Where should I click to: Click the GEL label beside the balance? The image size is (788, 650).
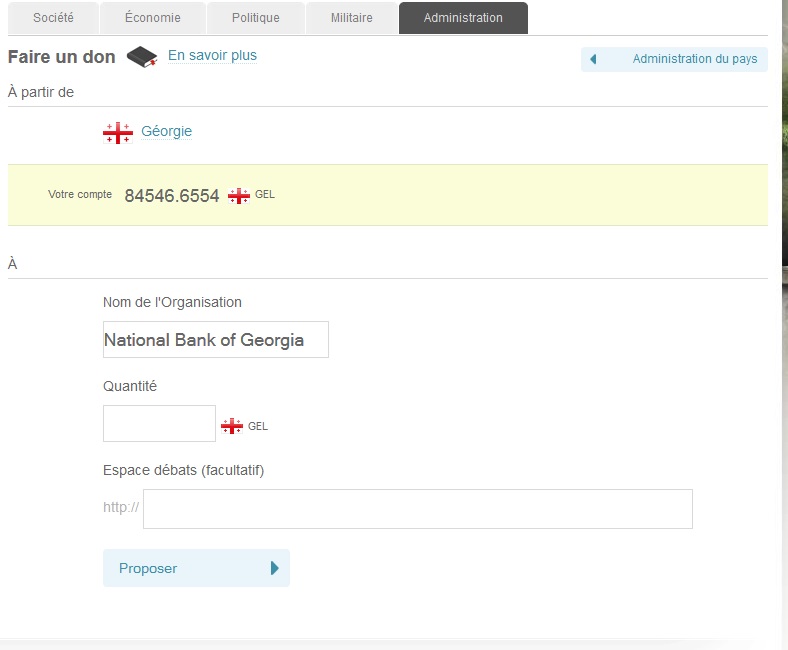point(265,195)
